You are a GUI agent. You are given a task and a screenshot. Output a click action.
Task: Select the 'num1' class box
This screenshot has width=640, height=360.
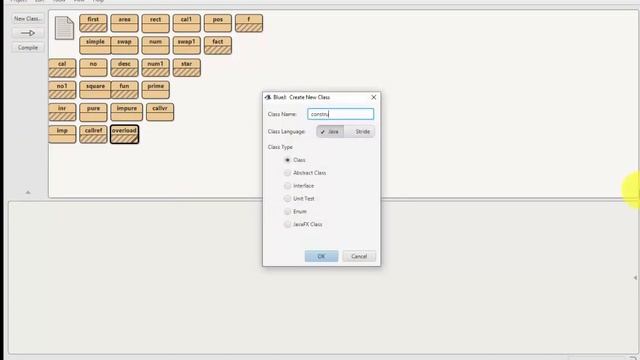tap(156, 68)
